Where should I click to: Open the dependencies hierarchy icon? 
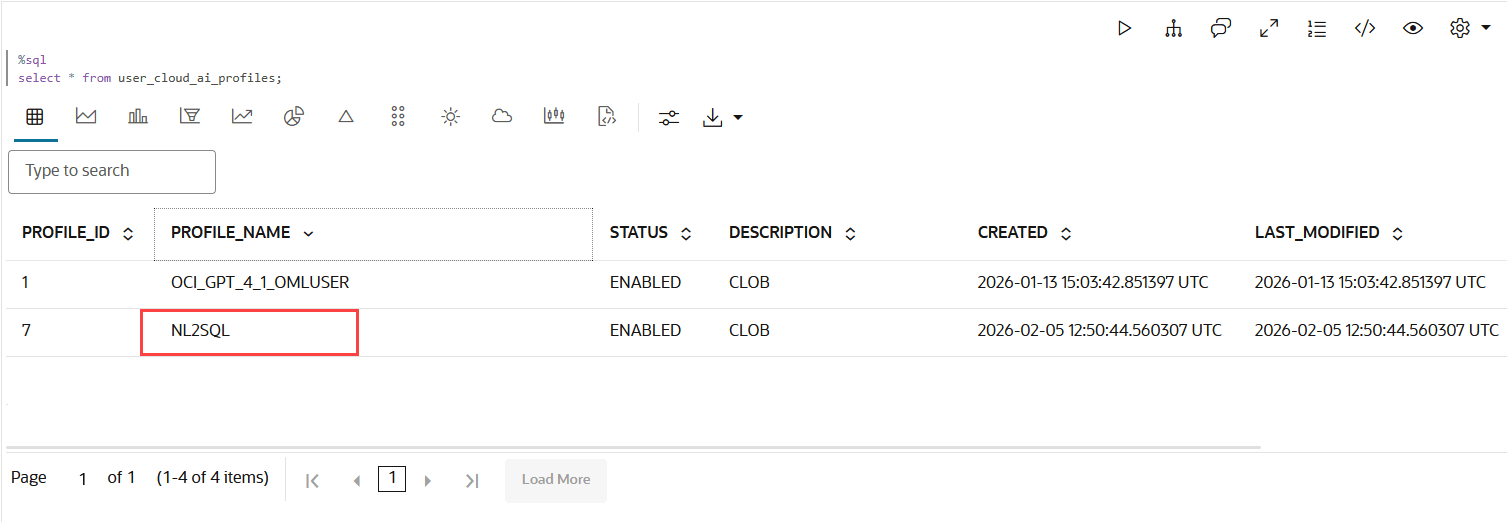(1173, 28)
